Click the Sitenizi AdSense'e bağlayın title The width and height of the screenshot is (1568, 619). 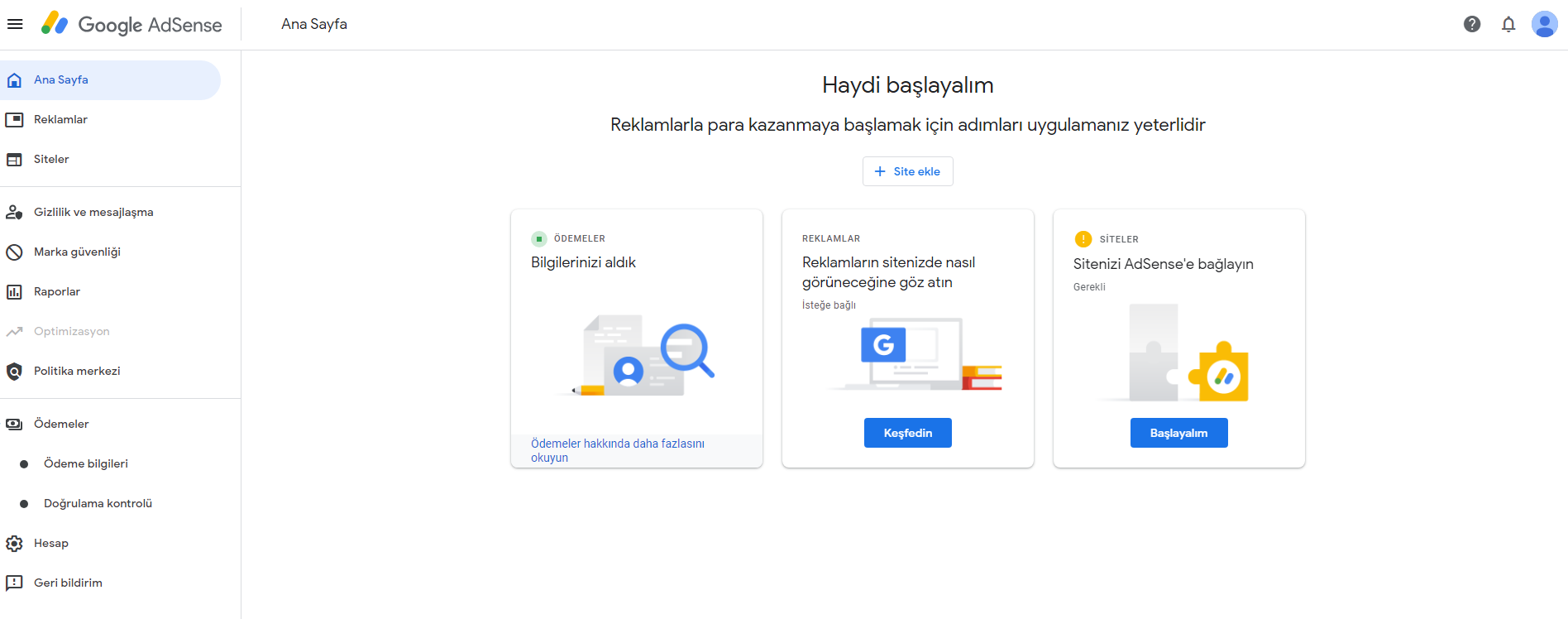pyautogui.click(x=1163, y=264)
